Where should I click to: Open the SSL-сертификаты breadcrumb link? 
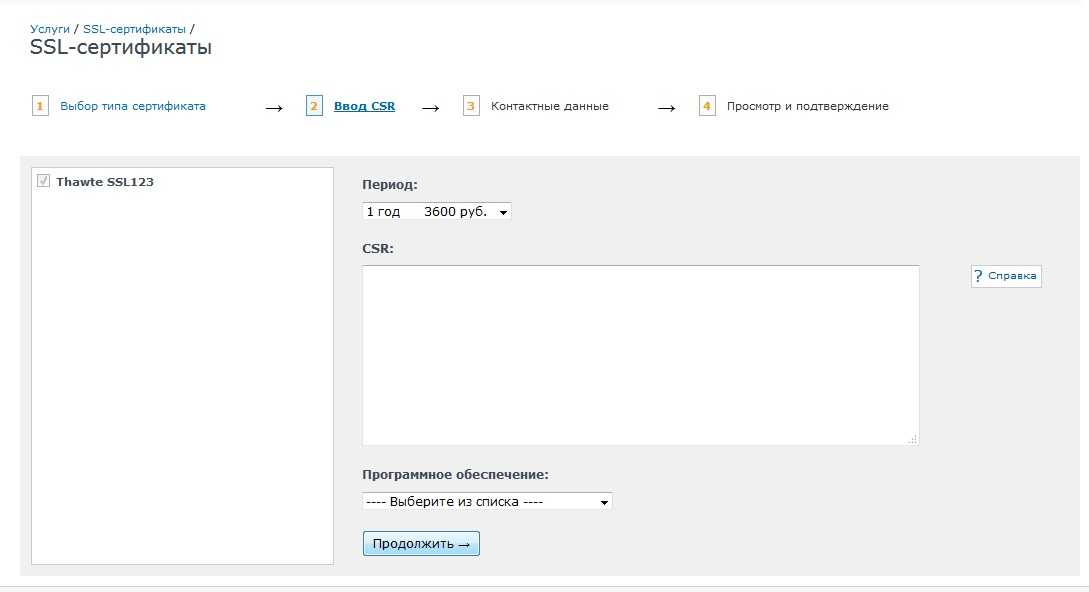[x=134, y=29]
